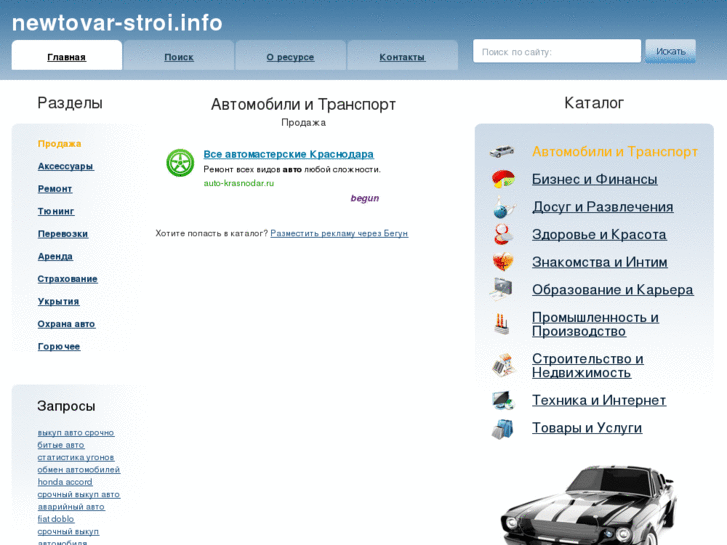The image size is (727, 545).
Task: Select the Охрана авто section
Action: coord(66,324)
